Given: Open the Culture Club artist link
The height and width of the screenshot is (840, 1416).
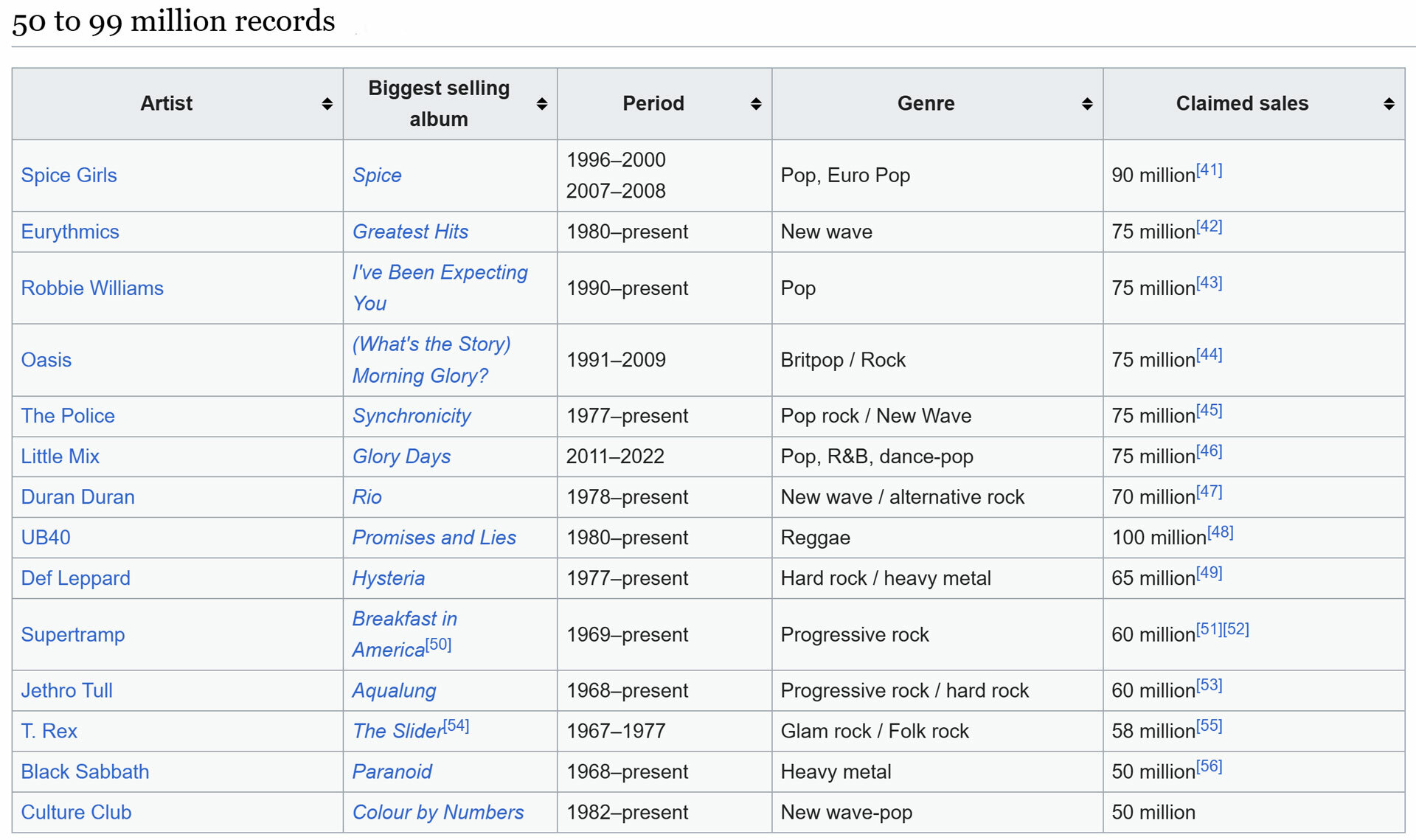Looking at the screenshot, I should point(76,813).
